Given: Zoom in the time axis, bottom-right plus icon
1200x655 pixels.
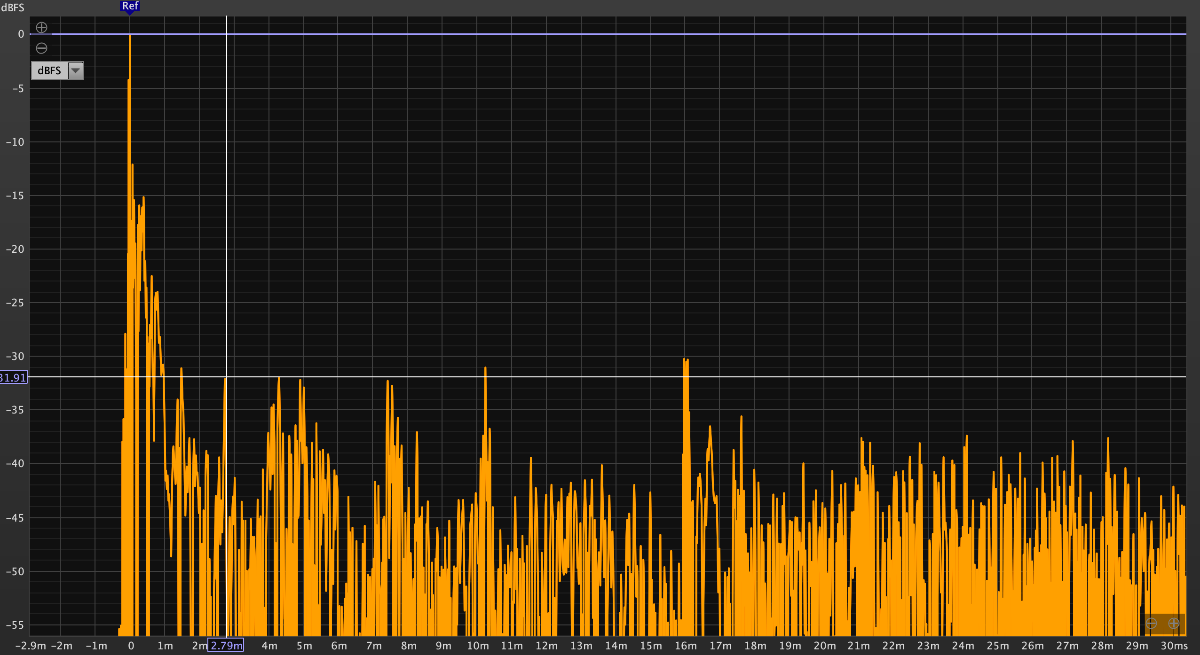Looking at the screenshot, I should coord(1174,623).
